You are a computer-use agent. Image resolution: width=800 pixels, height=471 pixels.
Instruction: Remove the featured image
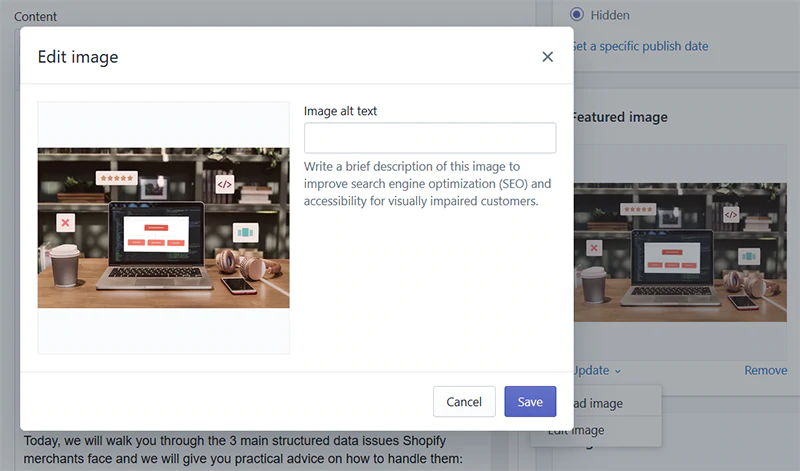pos(765,370)
